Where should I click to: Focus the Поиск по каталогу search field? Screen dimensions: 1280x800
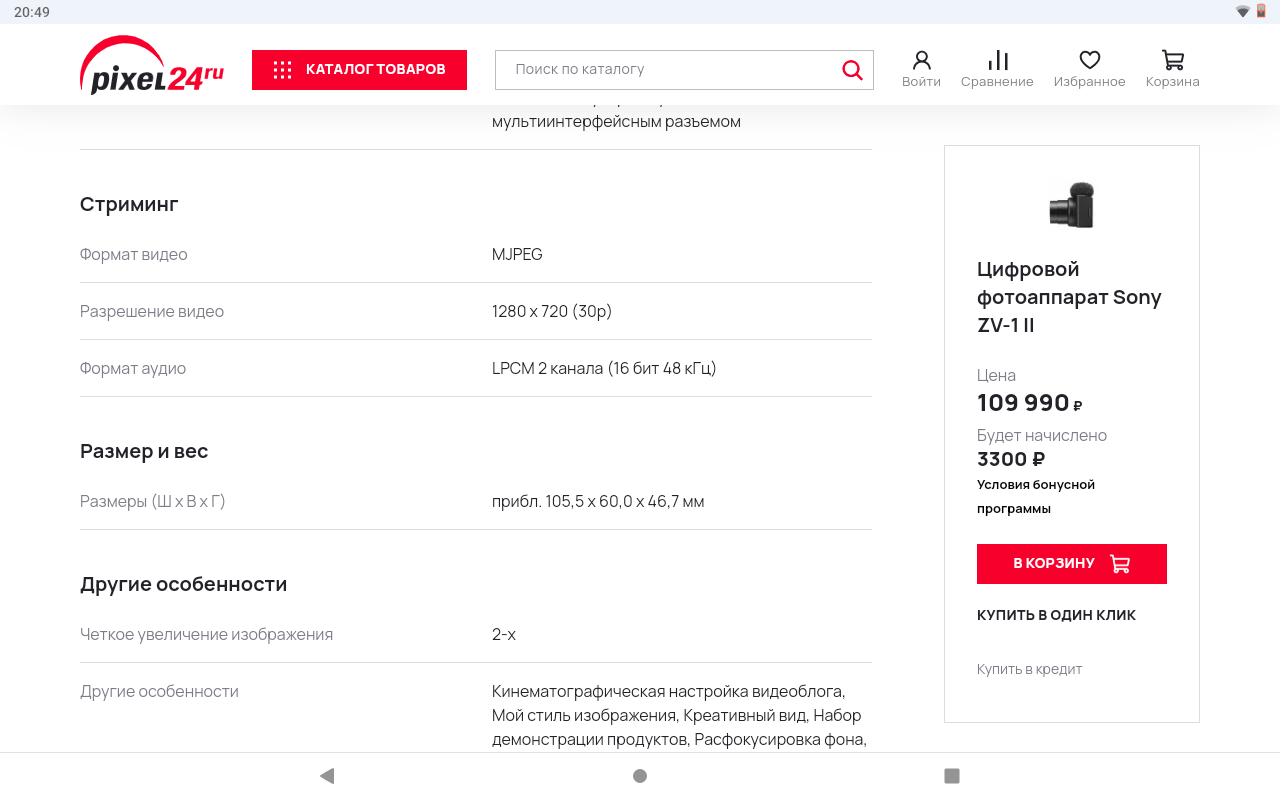point(684,70)
